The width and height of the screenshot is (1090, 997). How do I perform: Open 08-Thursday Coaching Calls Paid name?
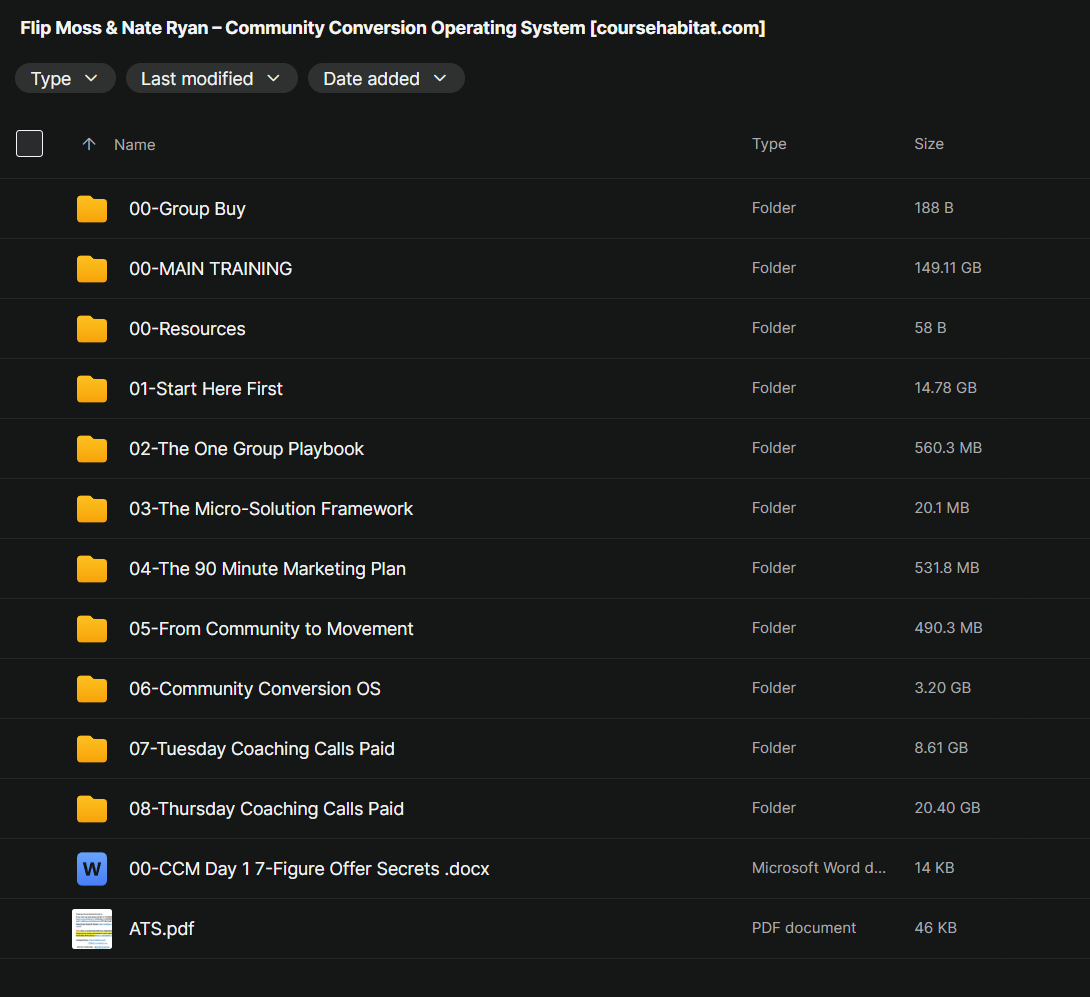point(266,809)
